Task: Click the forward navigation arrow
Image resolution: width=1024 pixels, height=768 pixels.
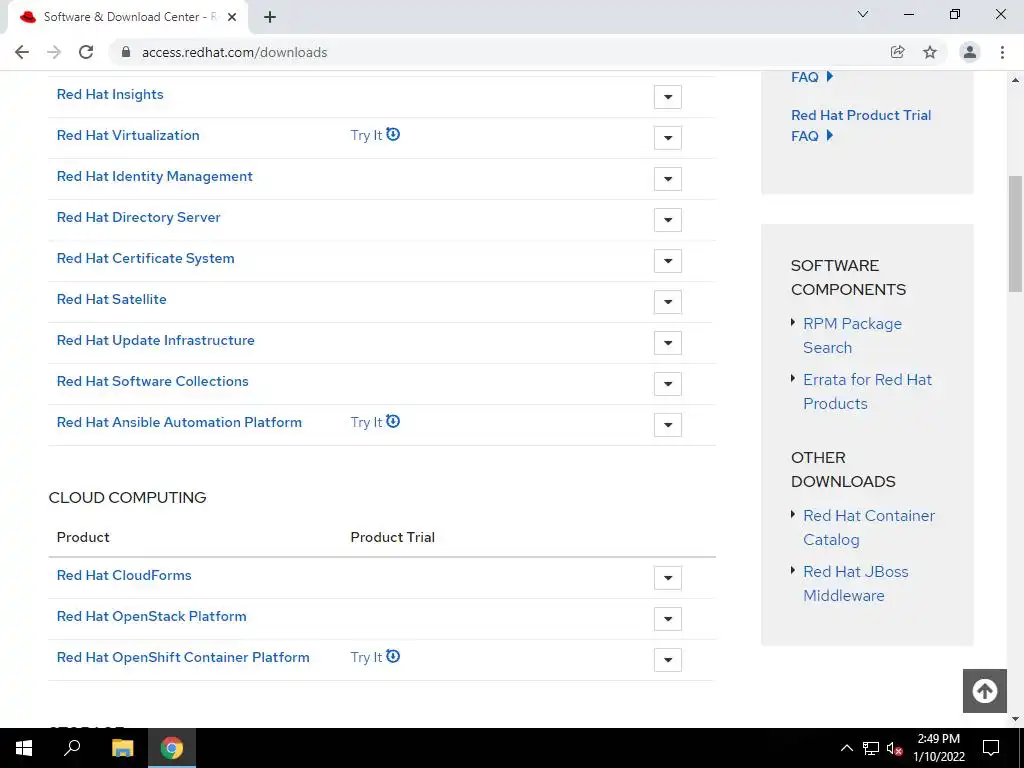Action: tap(54, 52)
